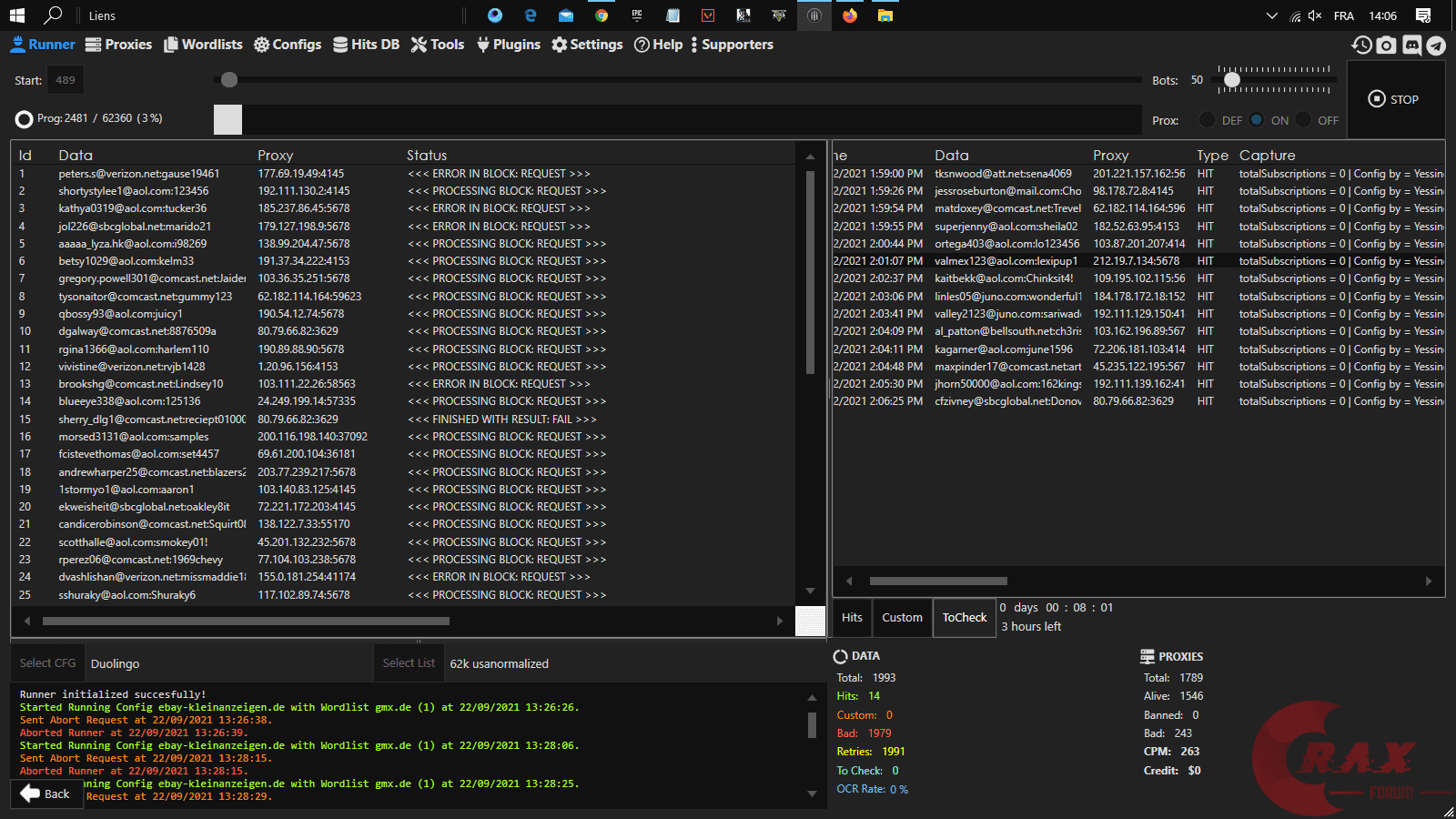Click the Start value input field
Screen dimensions: 1456x819
[66, 80]
